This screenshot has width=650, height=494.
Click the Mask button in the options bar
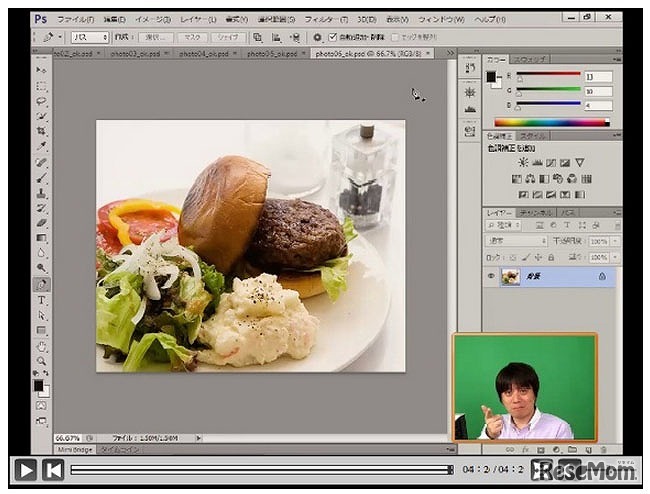pyautogui.click(x=193, y=37)
